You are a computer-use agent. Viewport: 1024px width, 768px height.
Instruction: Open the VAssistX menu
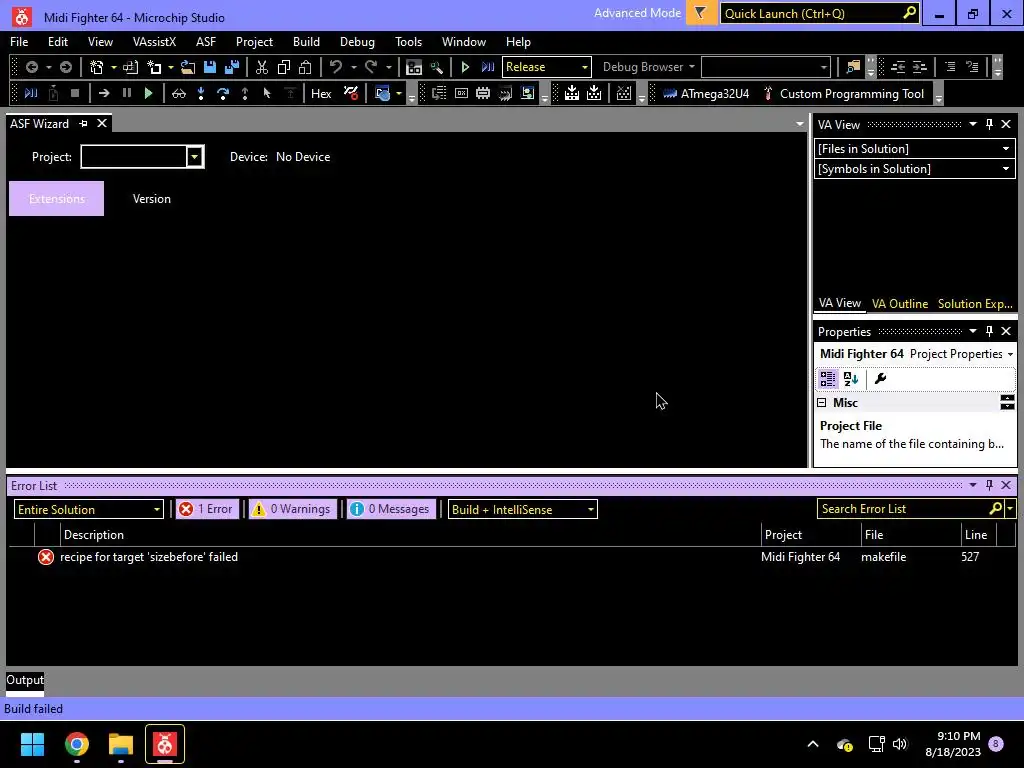(x=154, y=42)
